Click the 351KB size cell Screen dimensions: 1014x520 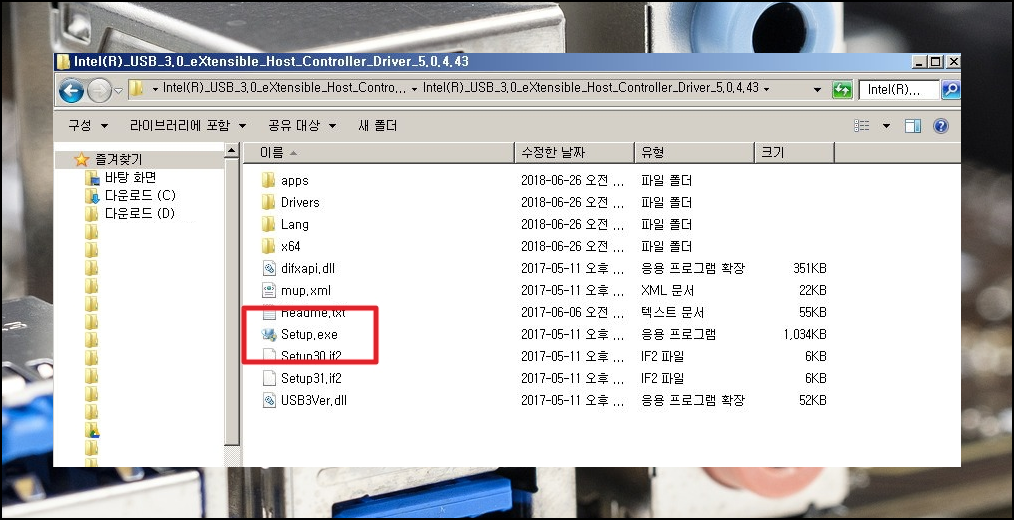810,268
